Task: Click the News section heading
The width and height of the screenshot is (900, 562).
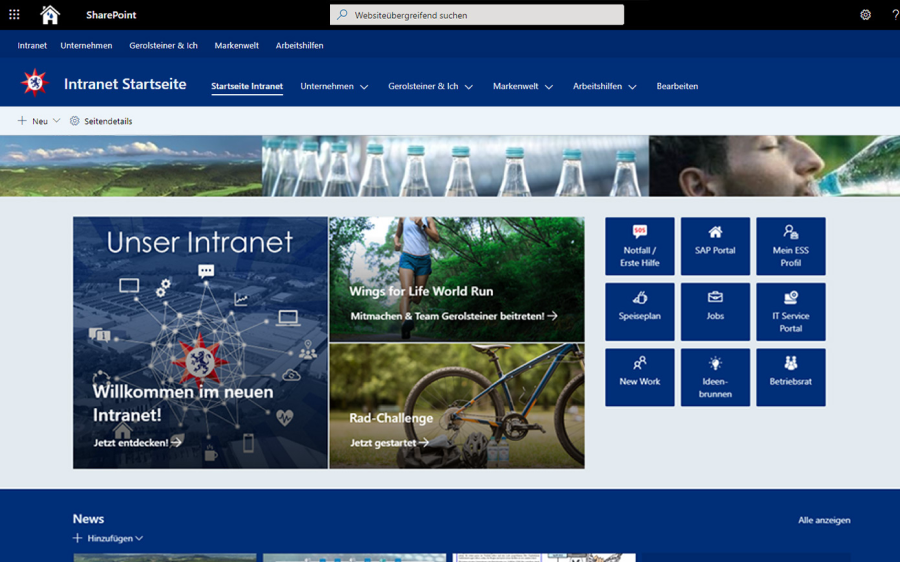Action: 88,519
